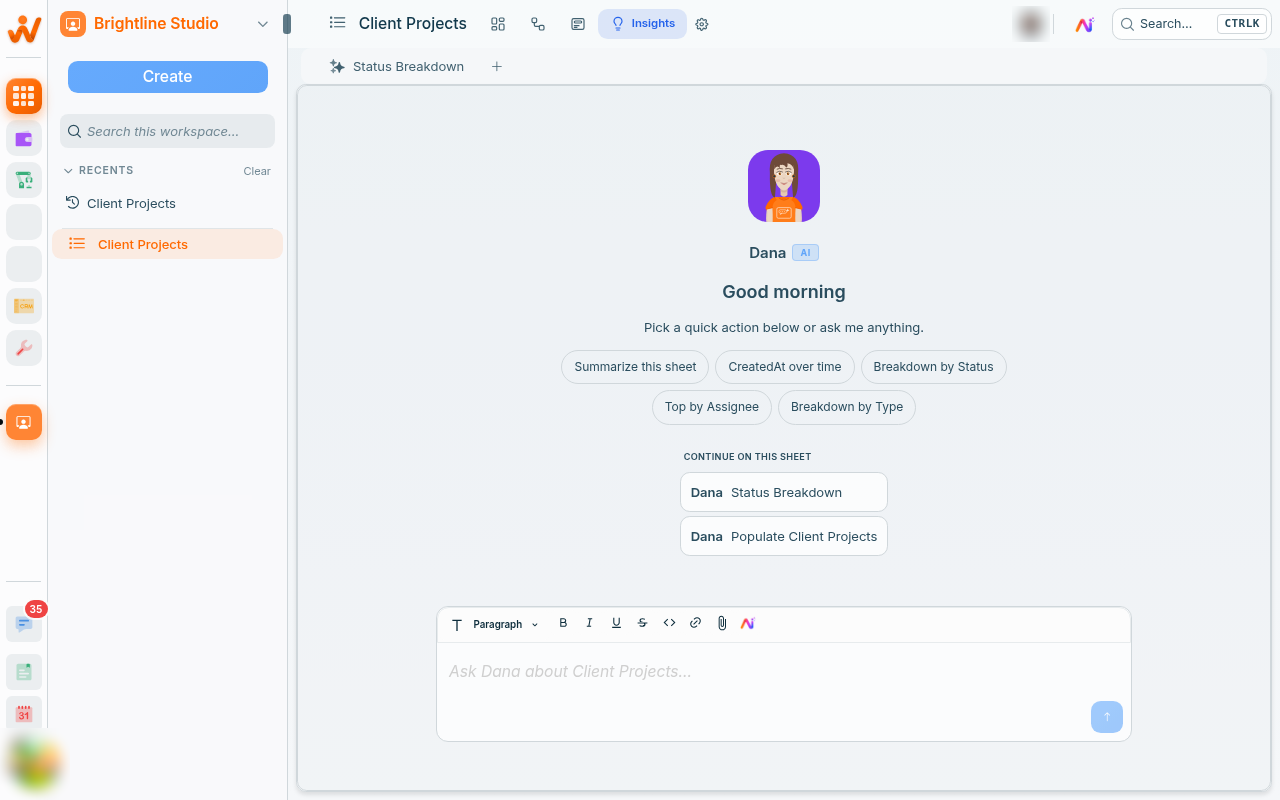Open chat messages with 35 badge

[24, 623]
